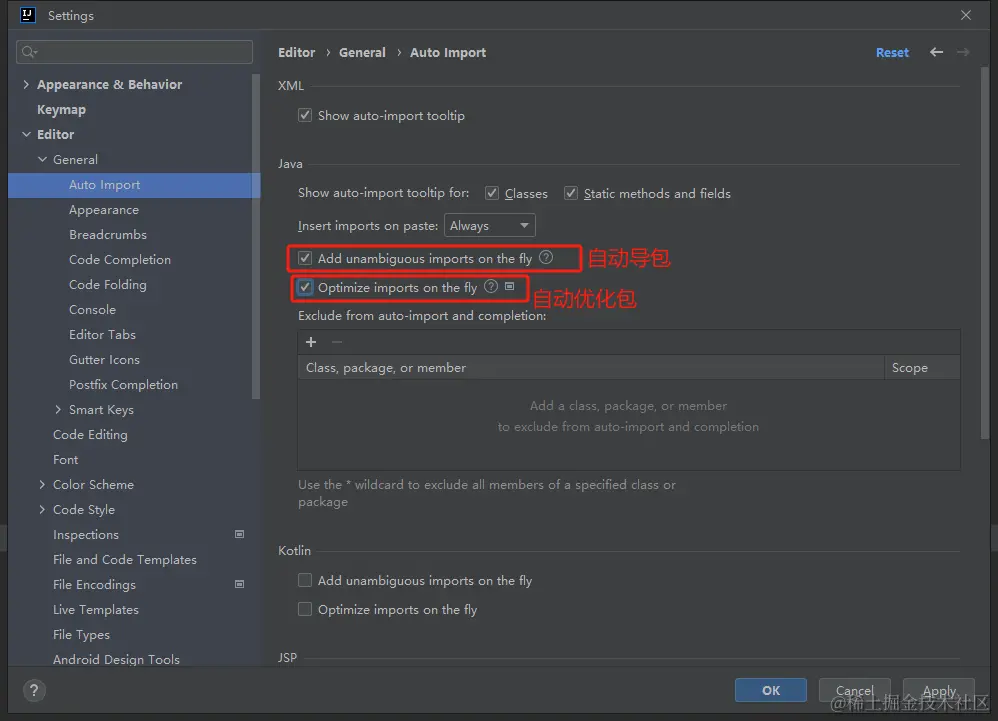
Task: Open the Appearance page under General
Action: coord(104,209)
